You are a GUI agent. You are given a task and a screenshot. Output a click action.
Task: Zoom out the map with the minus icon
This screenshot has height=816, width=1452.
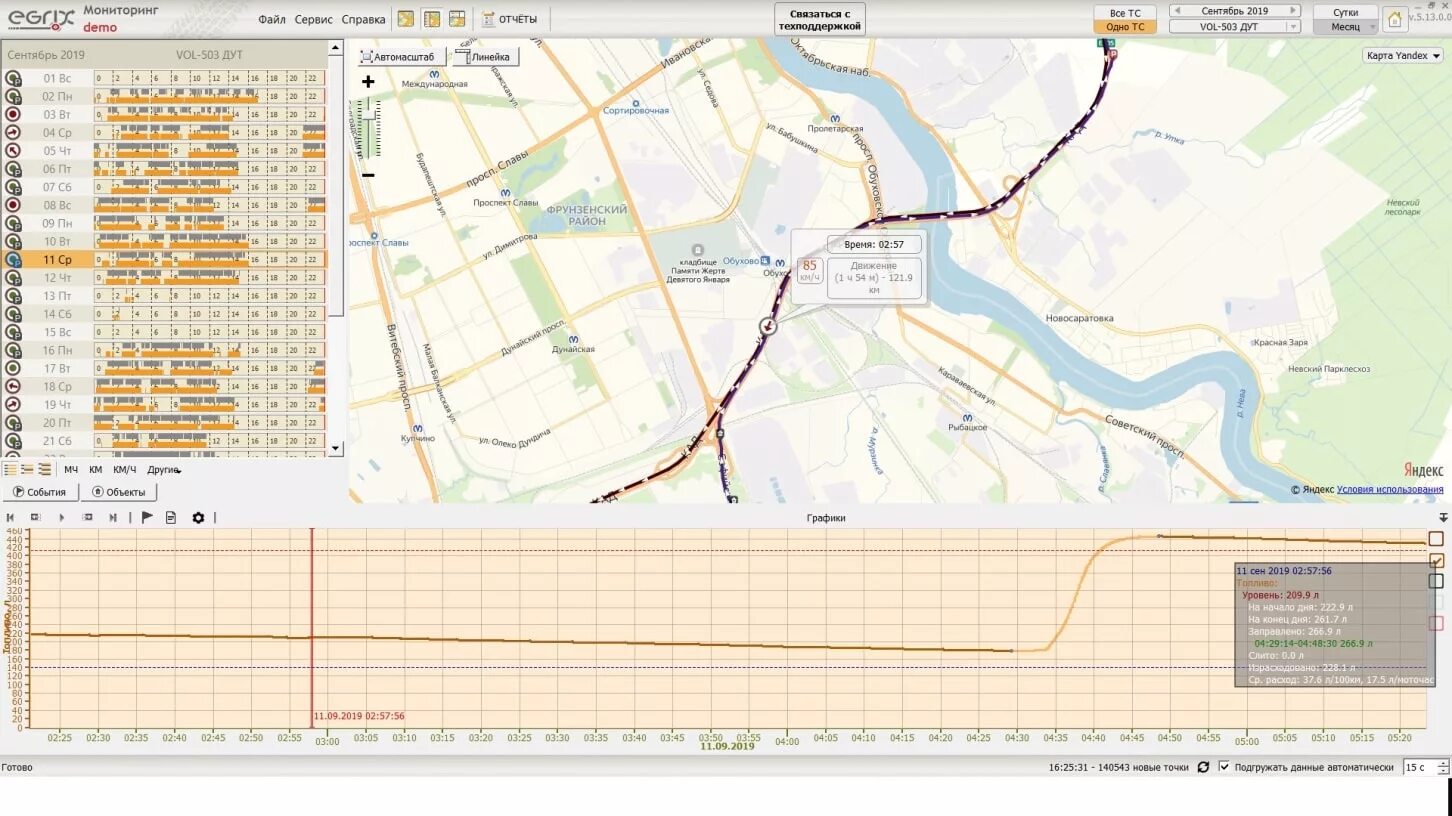367,175
